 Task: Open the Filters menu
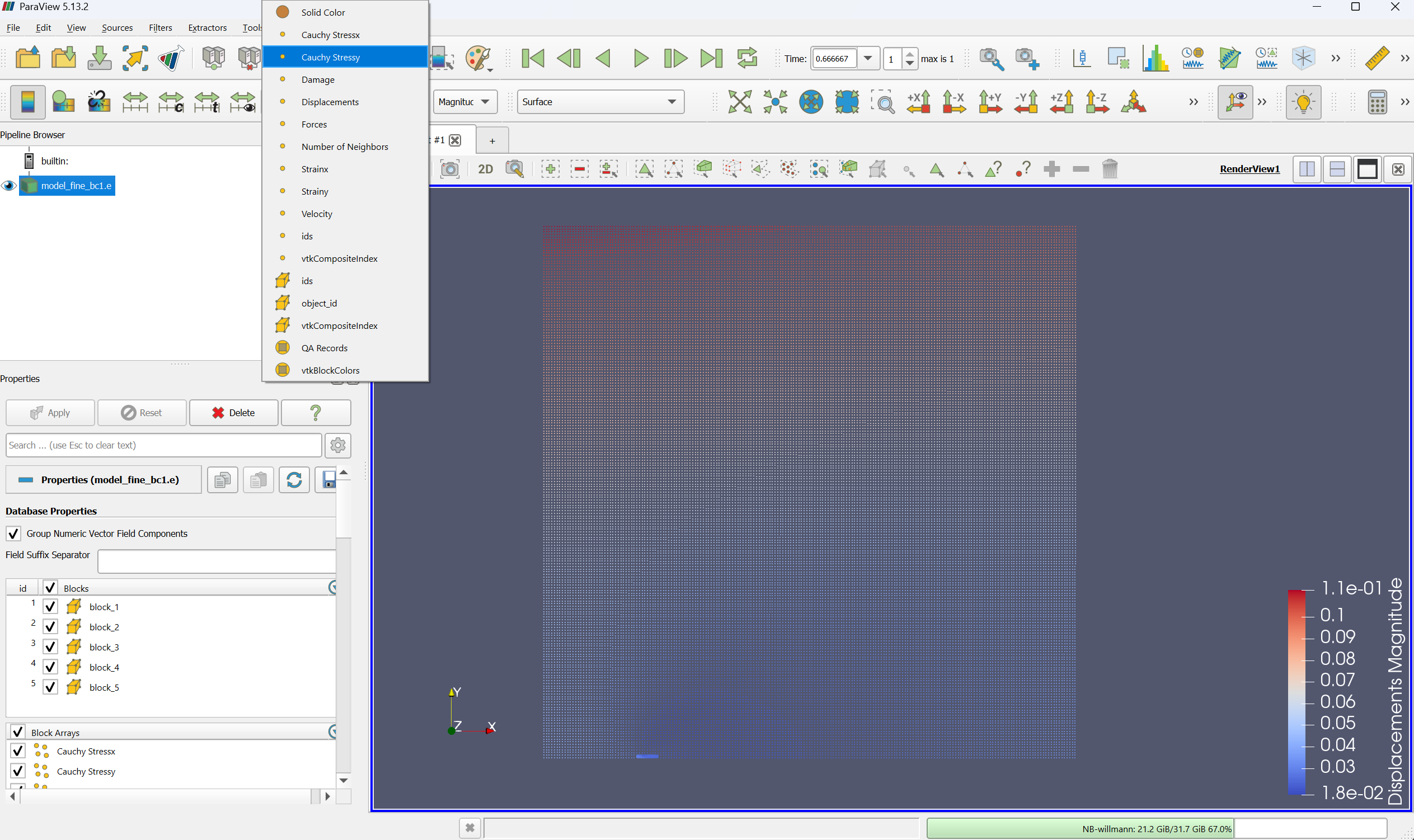click(160, 28)
